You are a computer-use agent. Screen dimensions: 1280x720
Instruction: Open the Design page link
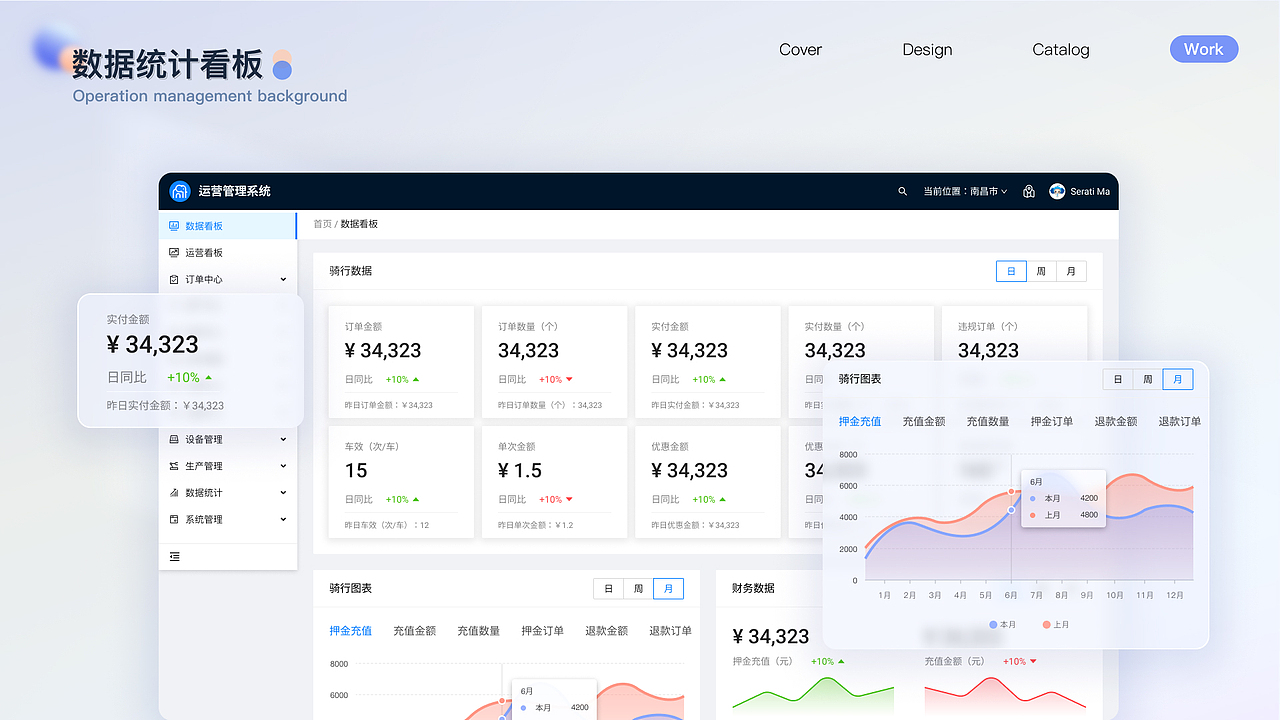927,50
